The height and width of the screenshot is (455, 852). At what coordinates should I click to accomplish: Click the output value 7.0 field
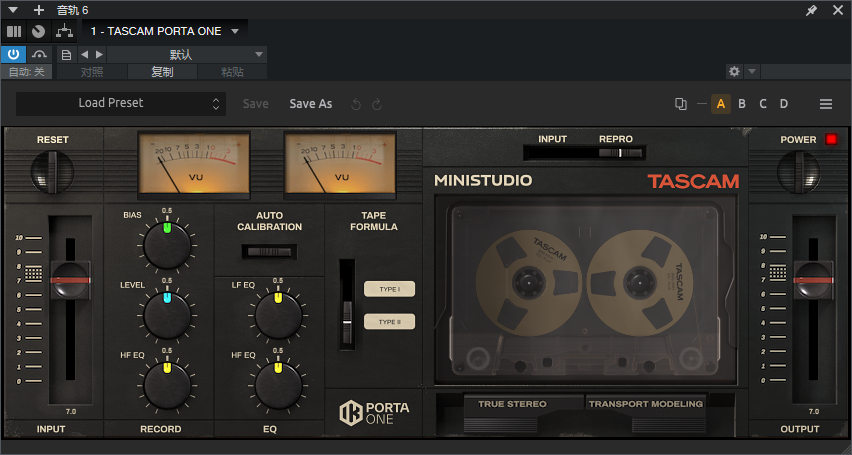(813, 412)
